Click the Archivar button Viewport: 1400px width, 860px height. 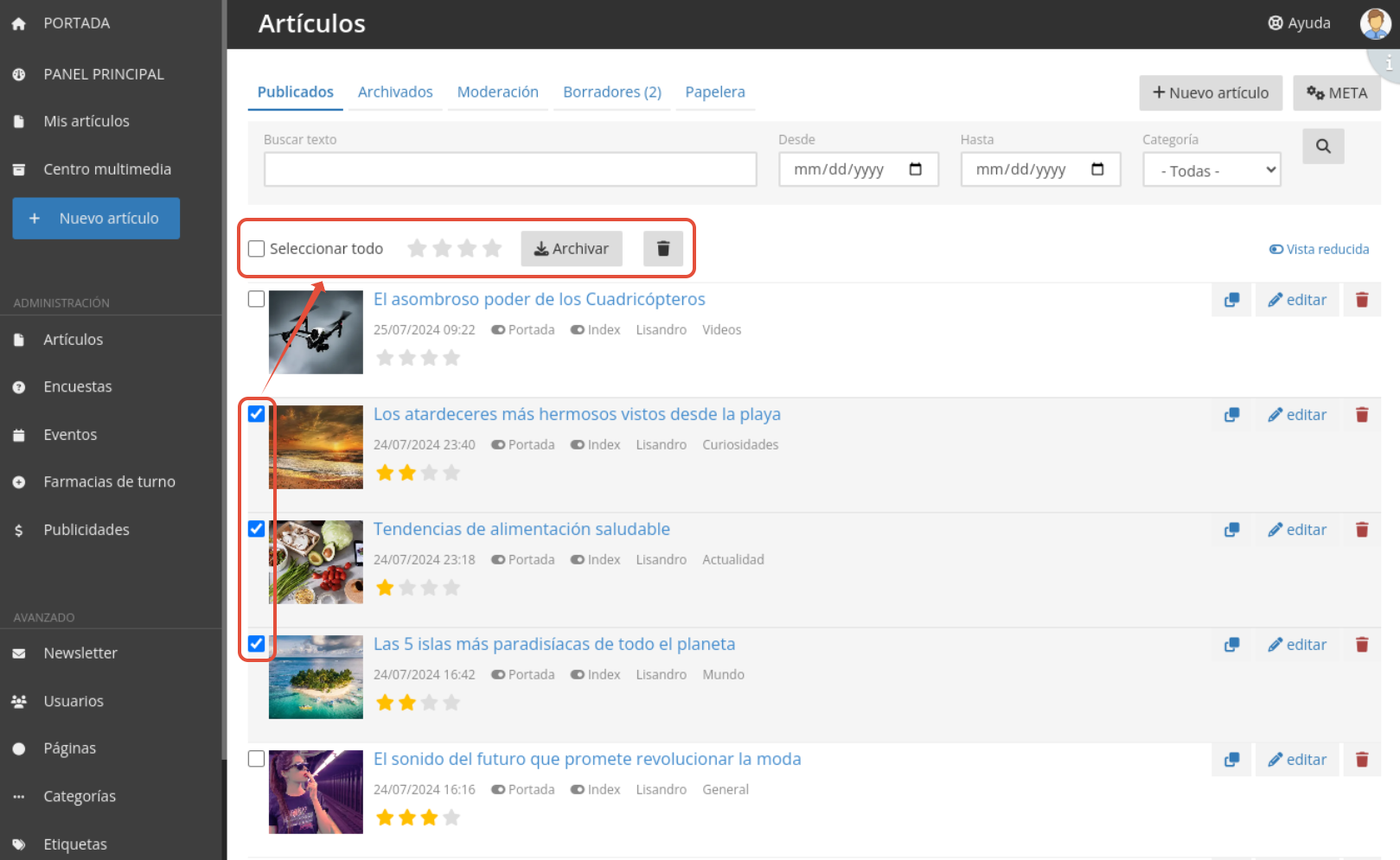(x=572, y=249)
